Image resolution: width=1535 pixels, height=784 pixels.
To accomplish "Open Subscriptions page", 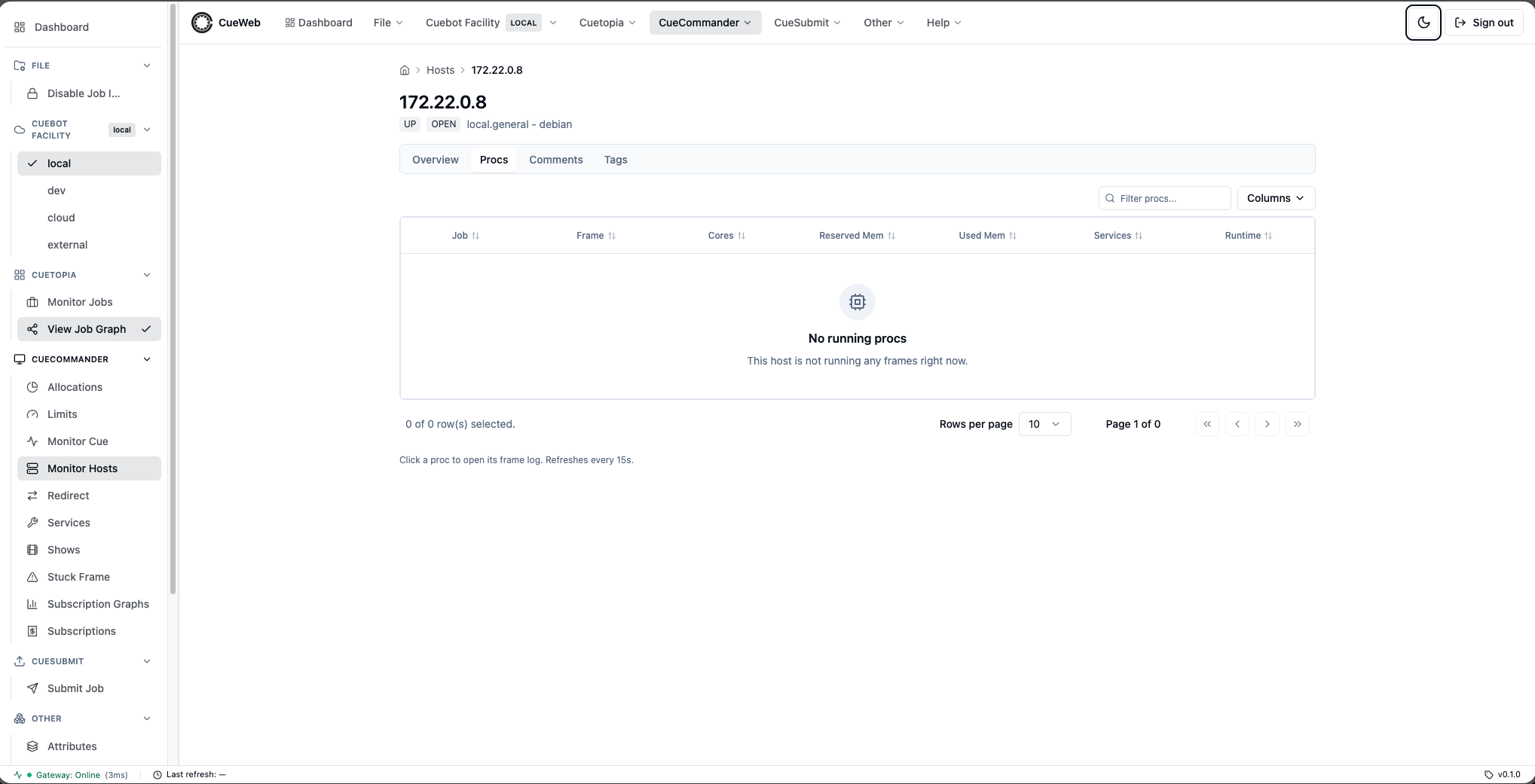I will pyautogui.click(x=89, y=631).
